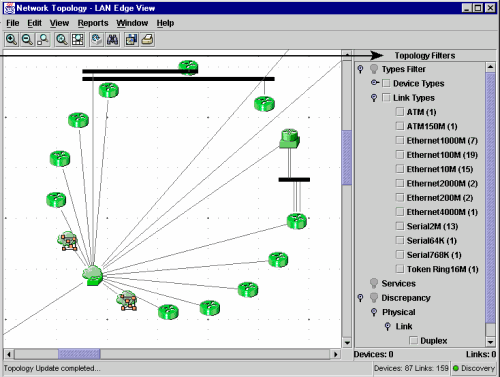Open the View menu
This screenshot has width=500, height=377.
coord(59,23)
